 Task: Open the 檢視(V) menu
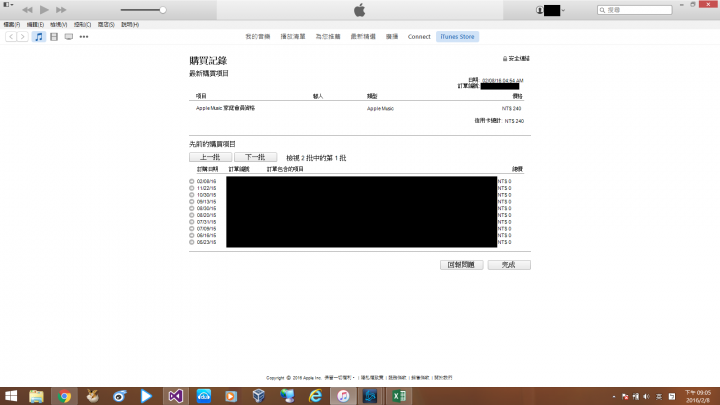(58, 24)
